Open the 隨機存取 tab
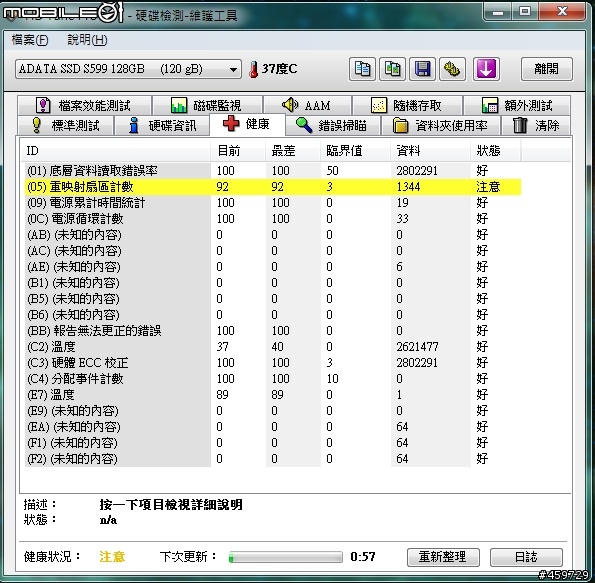 [407, 105]
